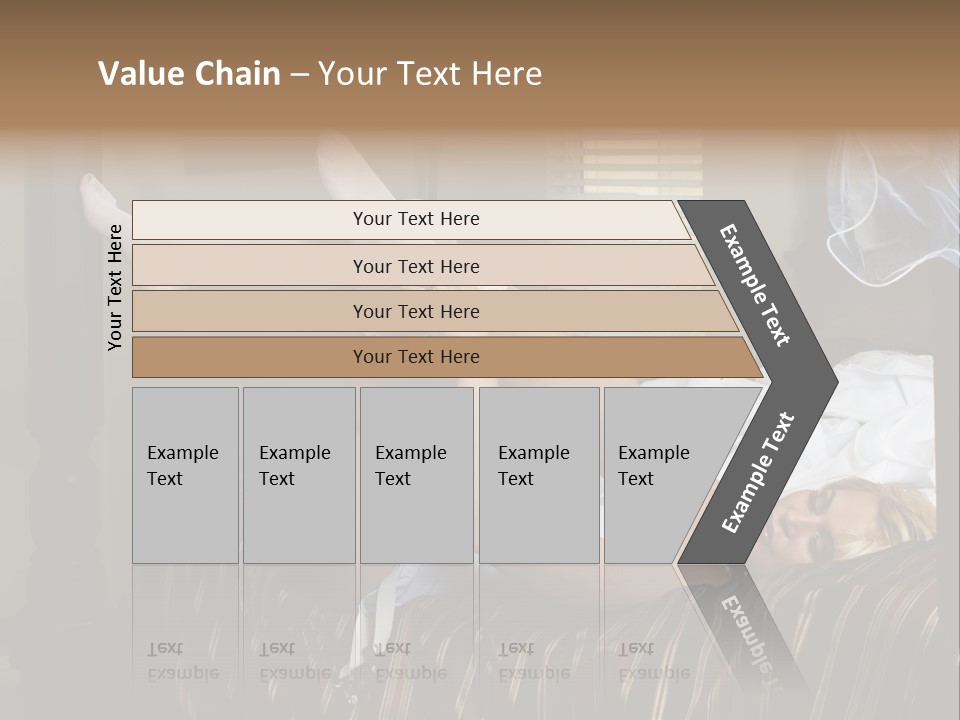Click the window blinds in the background photo
The image size is (960, 720).
642,166
